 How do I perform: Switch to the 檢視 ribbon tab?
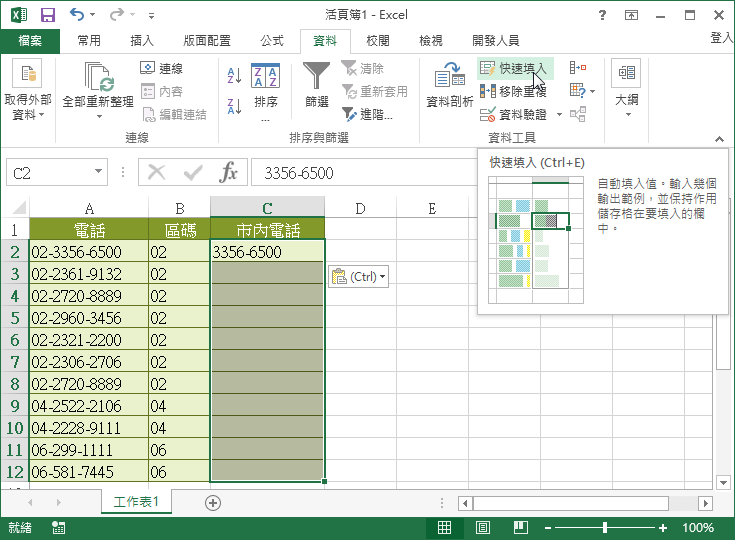point(431,41)
